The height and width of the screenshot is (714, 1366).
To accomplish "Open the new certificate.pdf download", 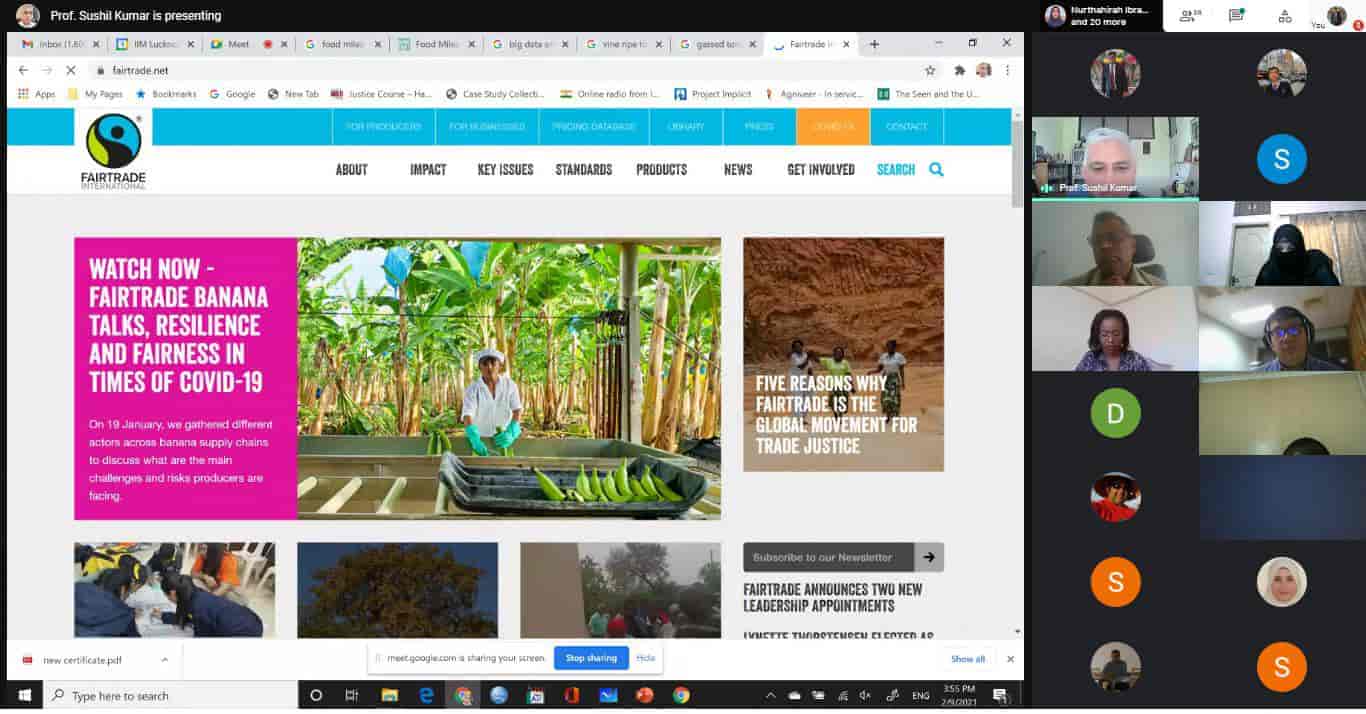I will click(82, 660).
